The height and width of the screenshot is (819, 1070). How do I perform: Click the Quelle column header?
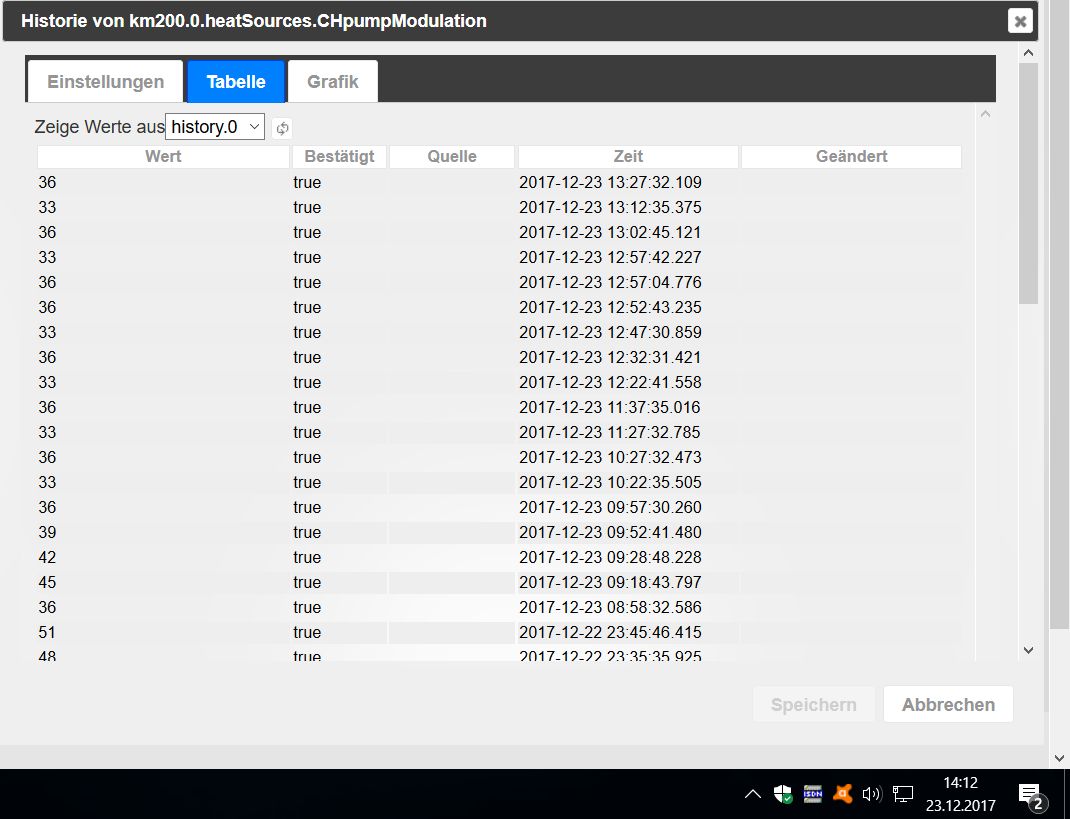(x=452, y=156)
